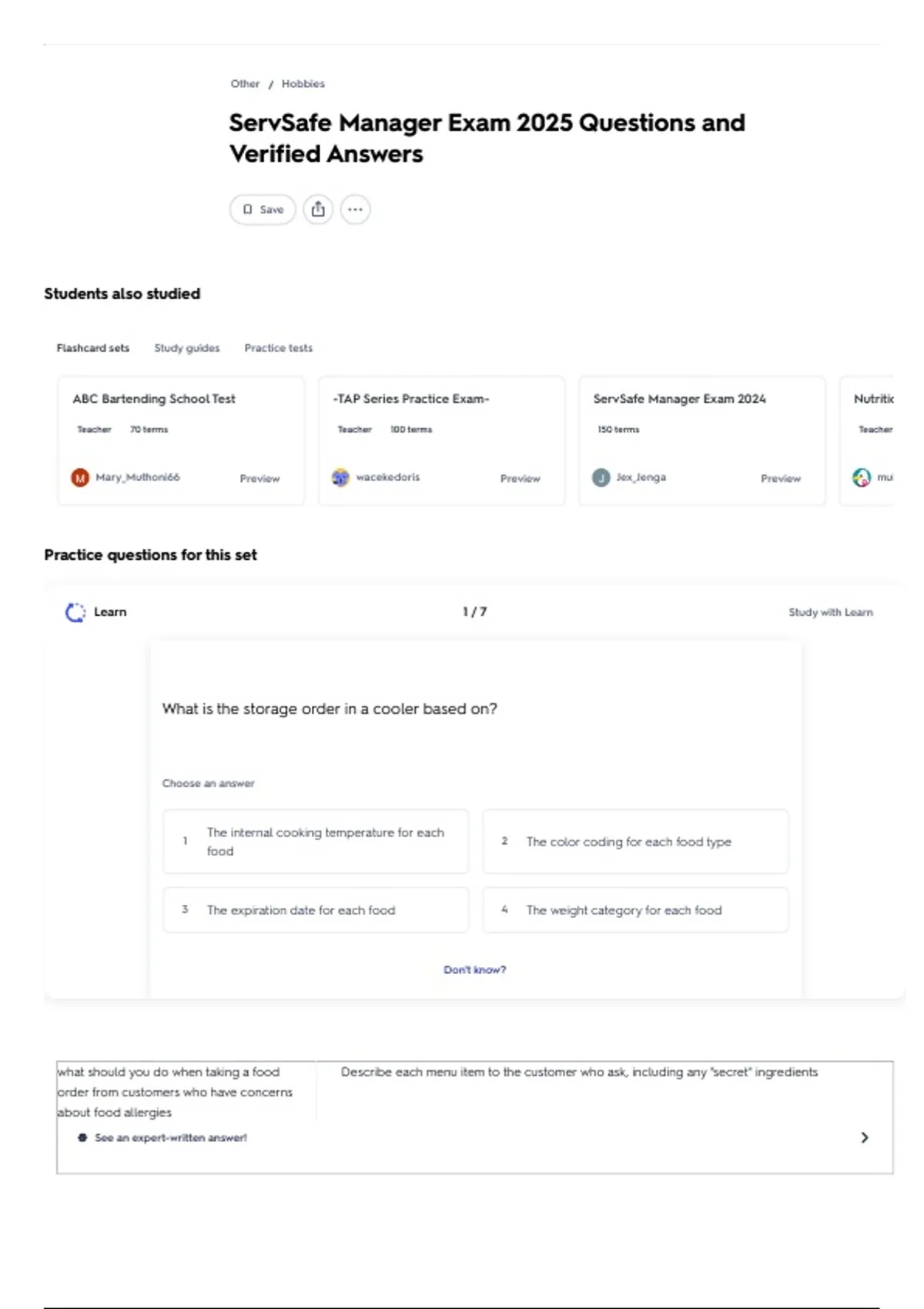Switch to the Flashcard sets tab
This screenshot has height=1309, width=924.
pyautogui.click(x=93, y=348)
